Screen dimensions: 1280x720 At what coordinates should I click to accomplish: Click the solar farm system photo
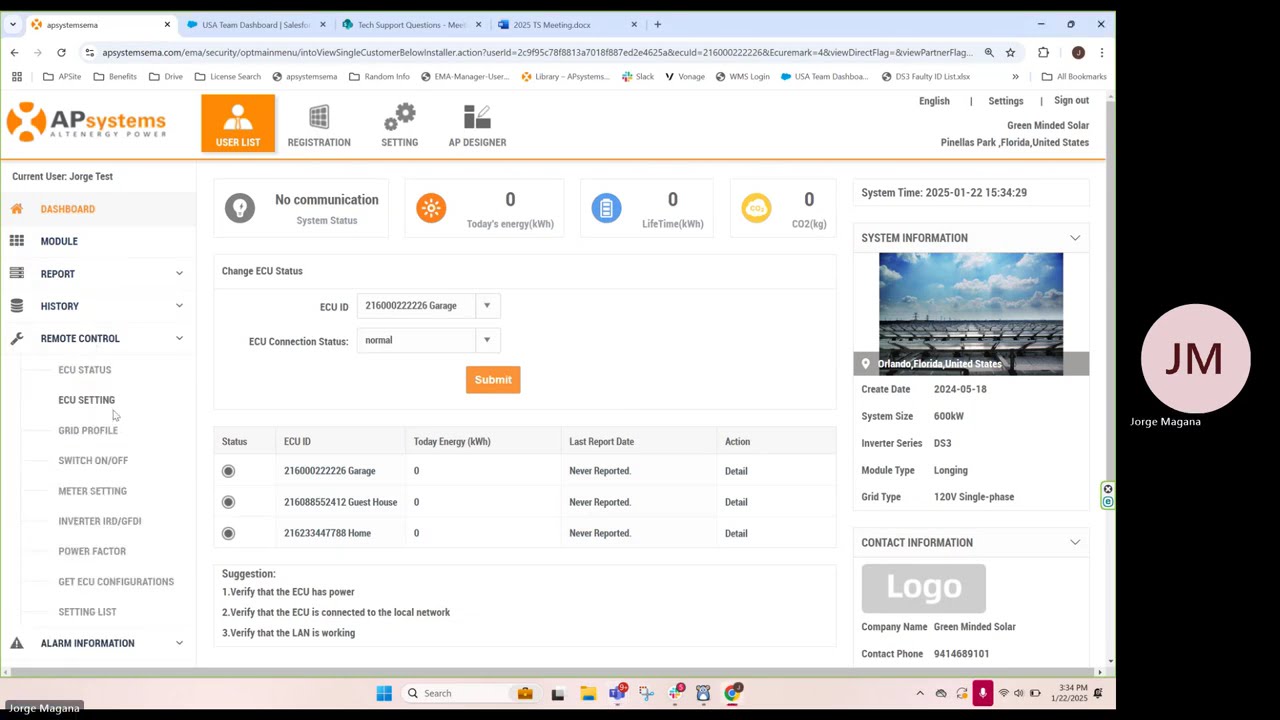(x=971, y=314)
